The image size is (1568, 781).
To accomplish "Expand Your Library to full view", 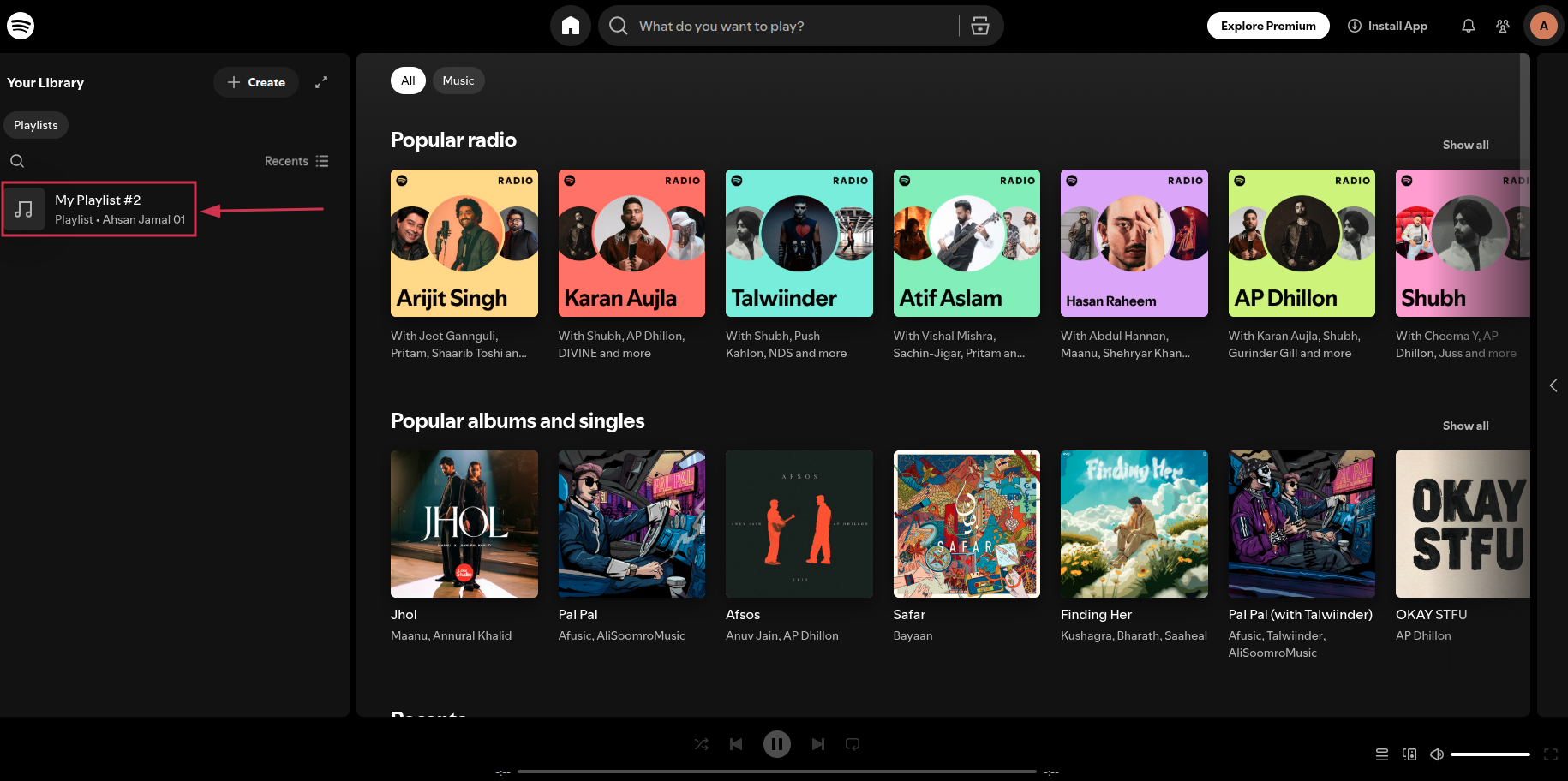I will [x=321, y=82].
